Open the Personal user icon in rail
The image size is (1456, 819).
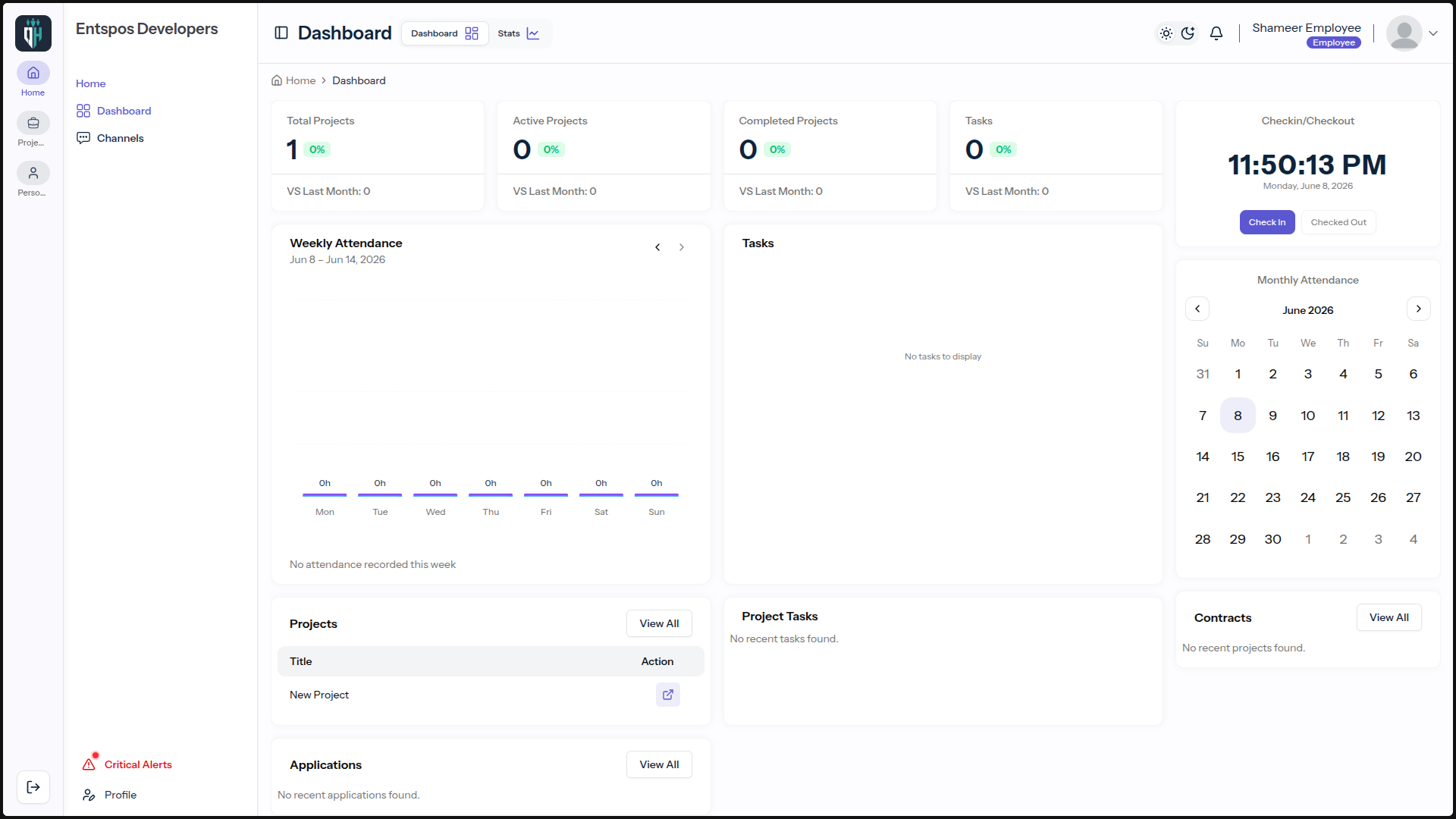click(33, 173)
